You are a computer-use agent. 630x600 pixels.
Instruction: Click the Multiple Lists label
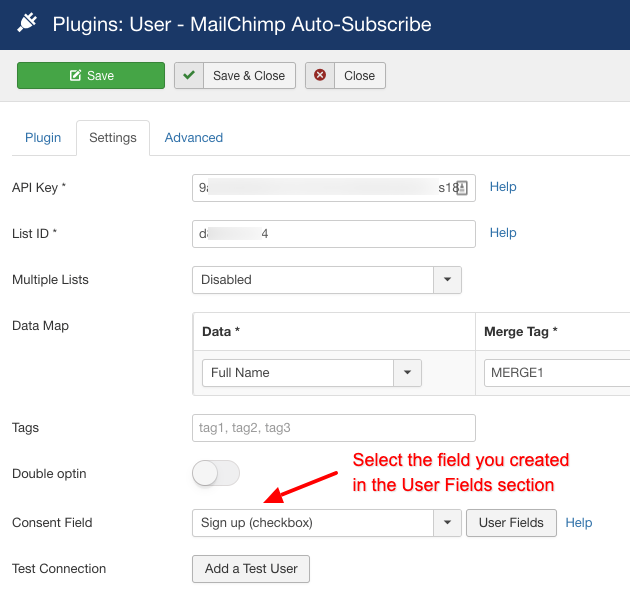pyautogui.click(x=50, y=280)
